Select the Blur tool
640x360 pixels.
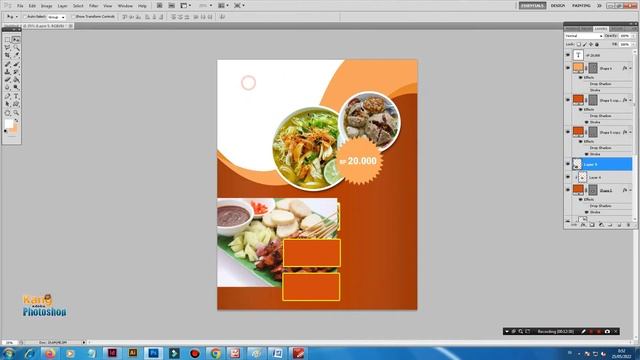(x=7, y=87)
